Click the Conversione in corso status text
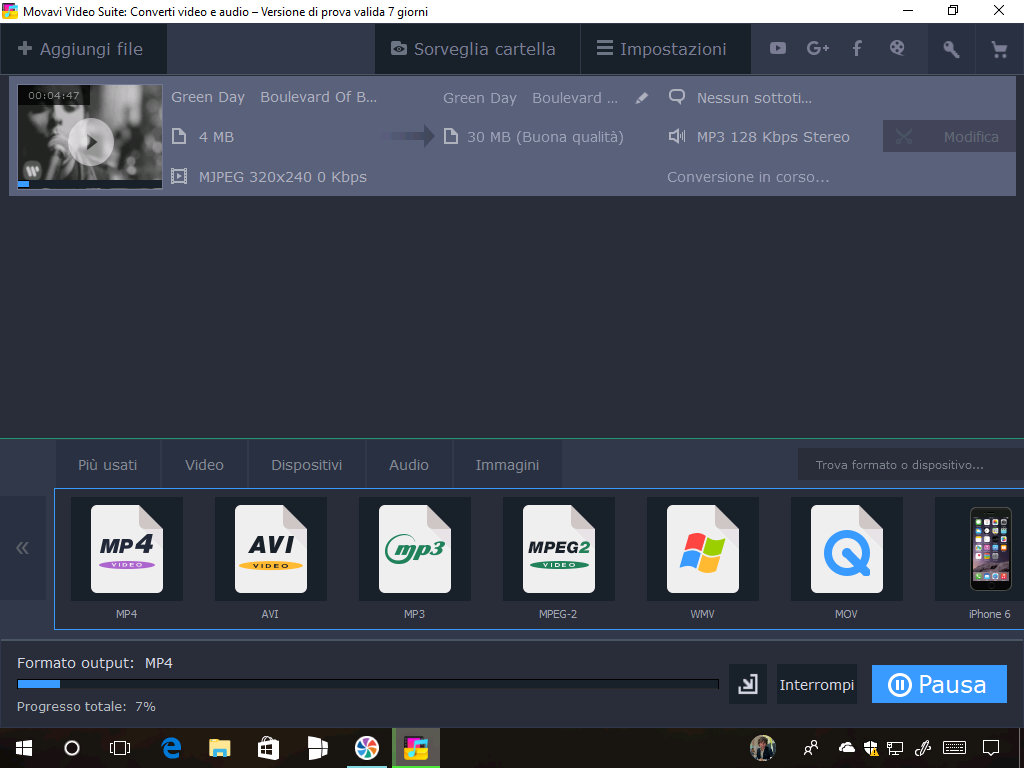1024x768 pixels. (x=748, y=177)
